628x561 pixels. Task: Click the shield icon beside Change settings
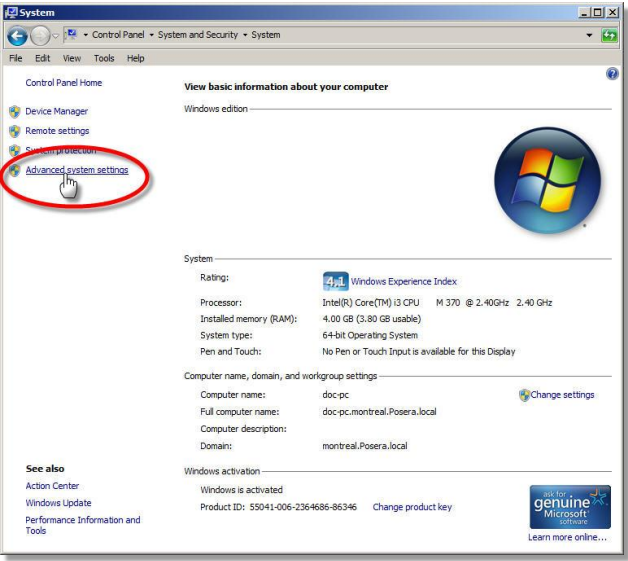point(524,395)
